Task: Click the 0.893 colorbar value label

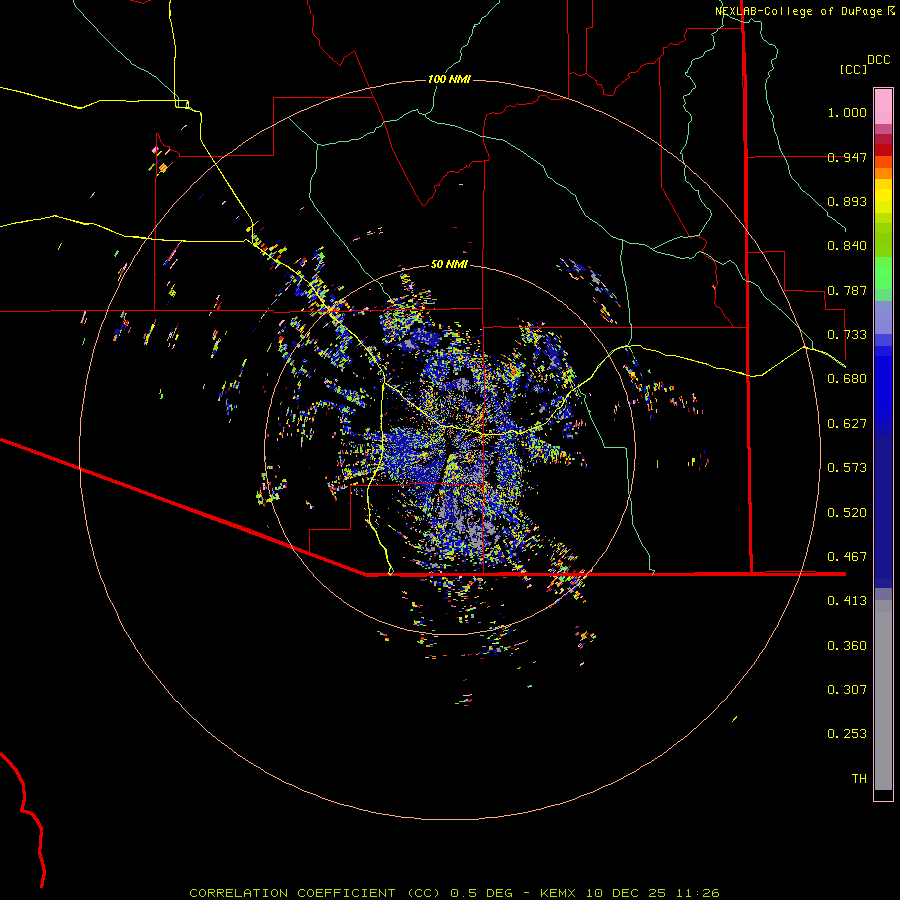Action: tap(847, 201)
